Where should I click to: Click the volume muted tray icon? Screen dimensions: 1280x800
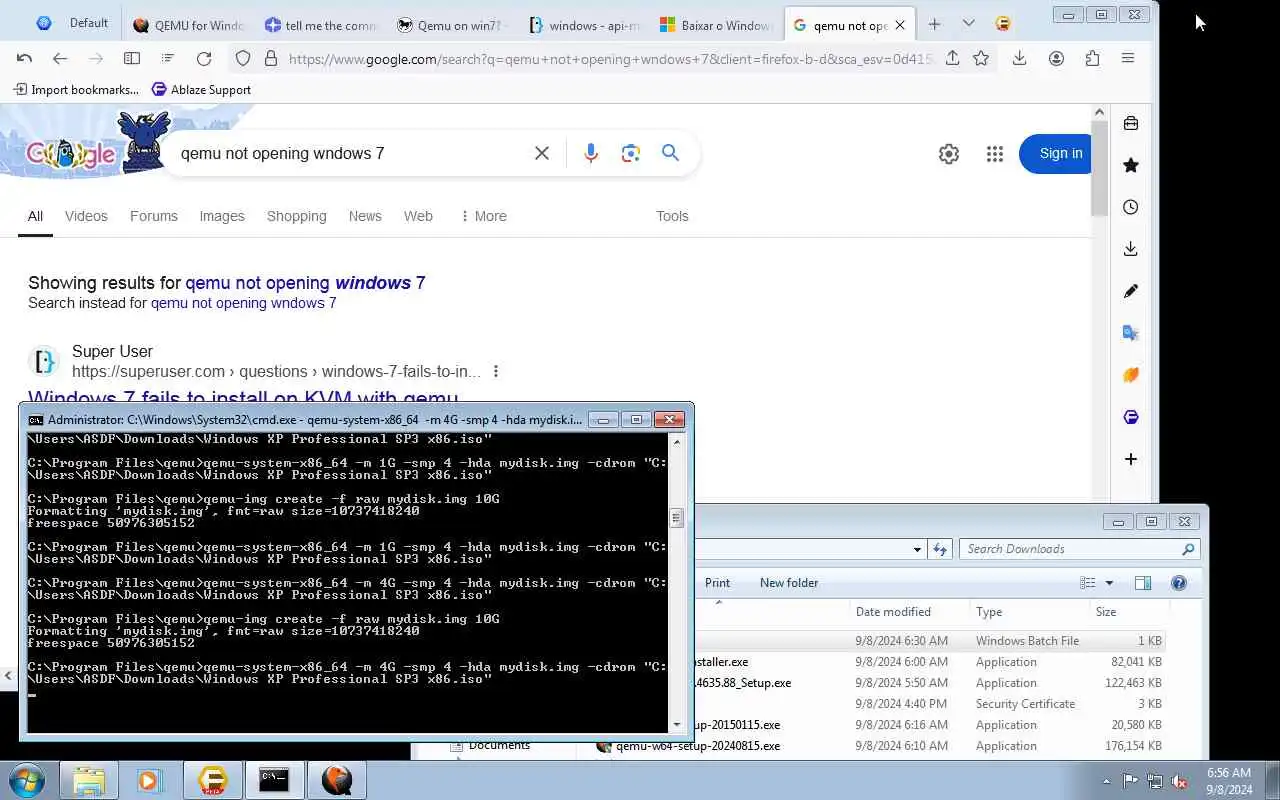tap(1179, 781)
